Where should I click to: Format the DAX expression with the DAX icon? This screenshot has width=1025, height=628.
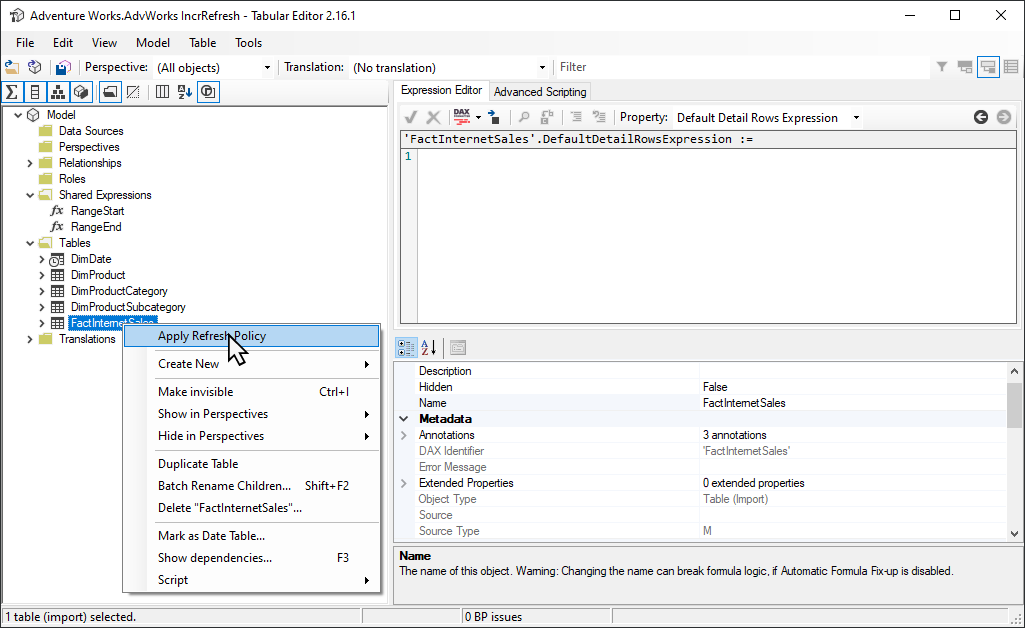462,117
